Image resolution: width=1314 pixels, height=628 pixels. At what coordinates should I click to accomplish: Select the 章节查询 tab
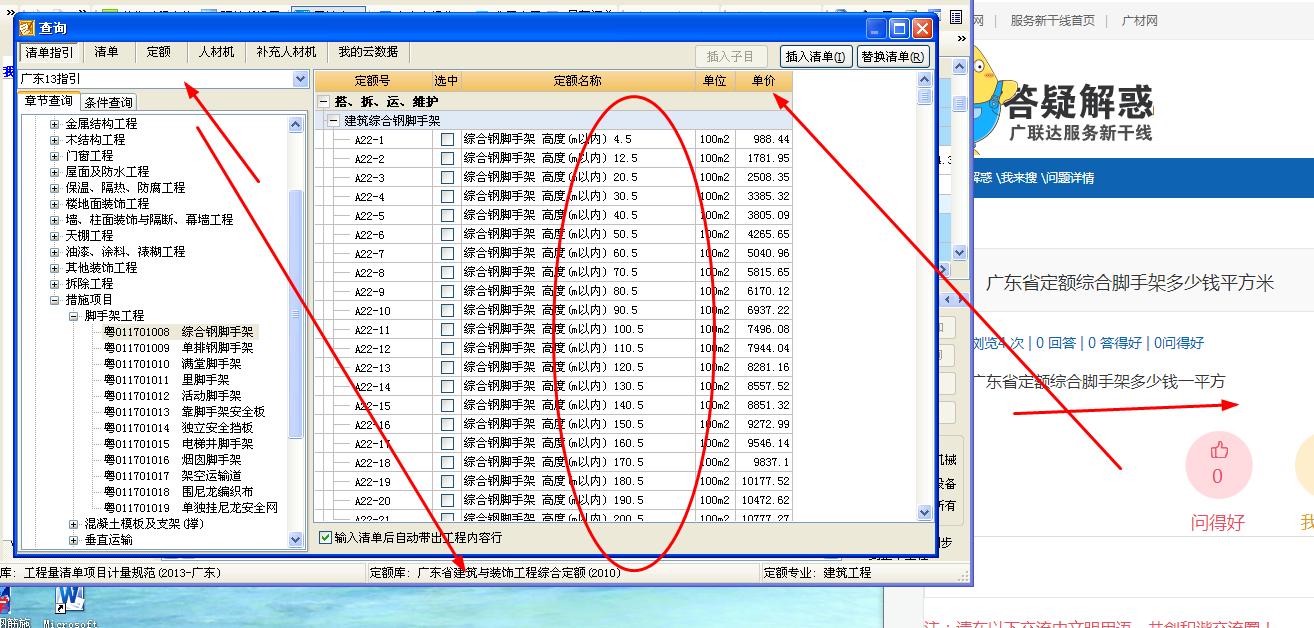48,101
